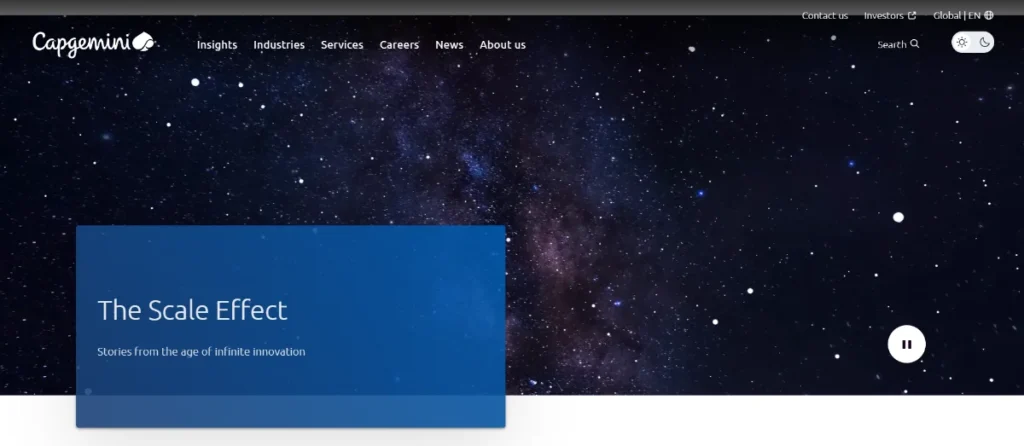The width and height of the screenshot is (1024, 446).
Task: Open the Global | EN region selector
Action: pos(957,15)
